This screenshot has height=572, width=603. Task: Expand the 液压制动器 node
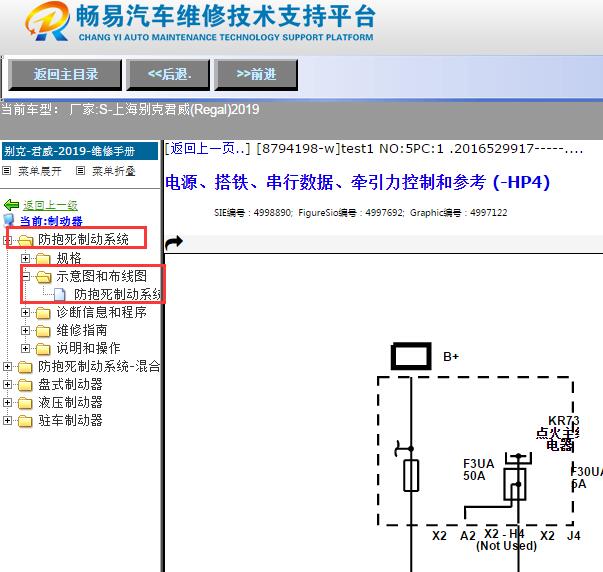pyautogui.click(x=7, y=402)
